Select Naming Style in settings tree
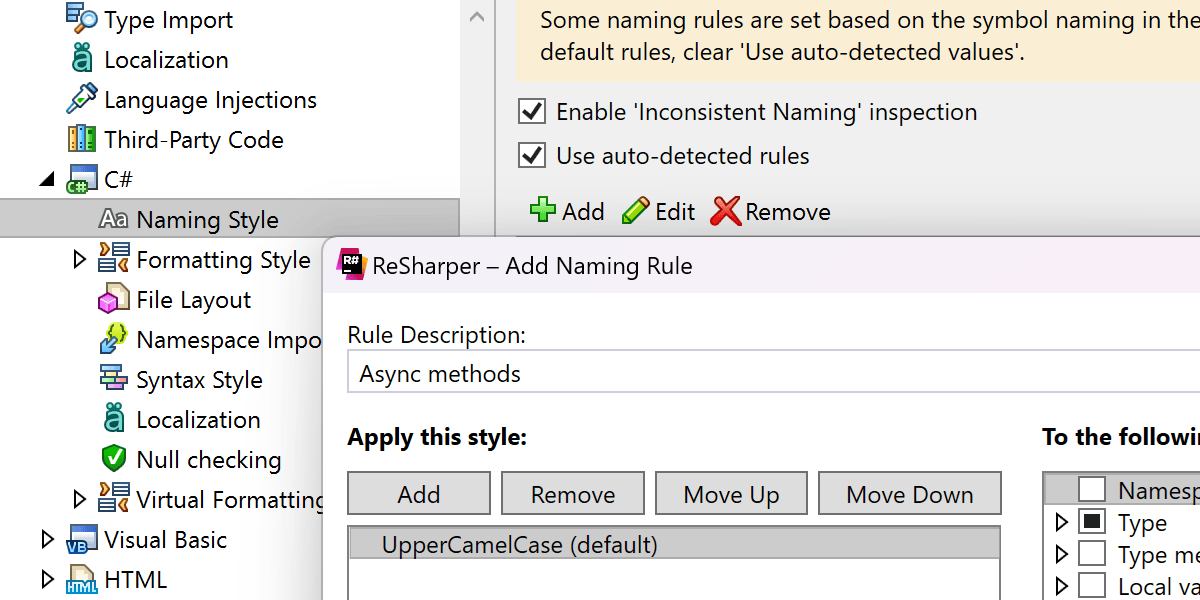The width and height of the screenshot is (1200, 600). click(x=207, y=219)
